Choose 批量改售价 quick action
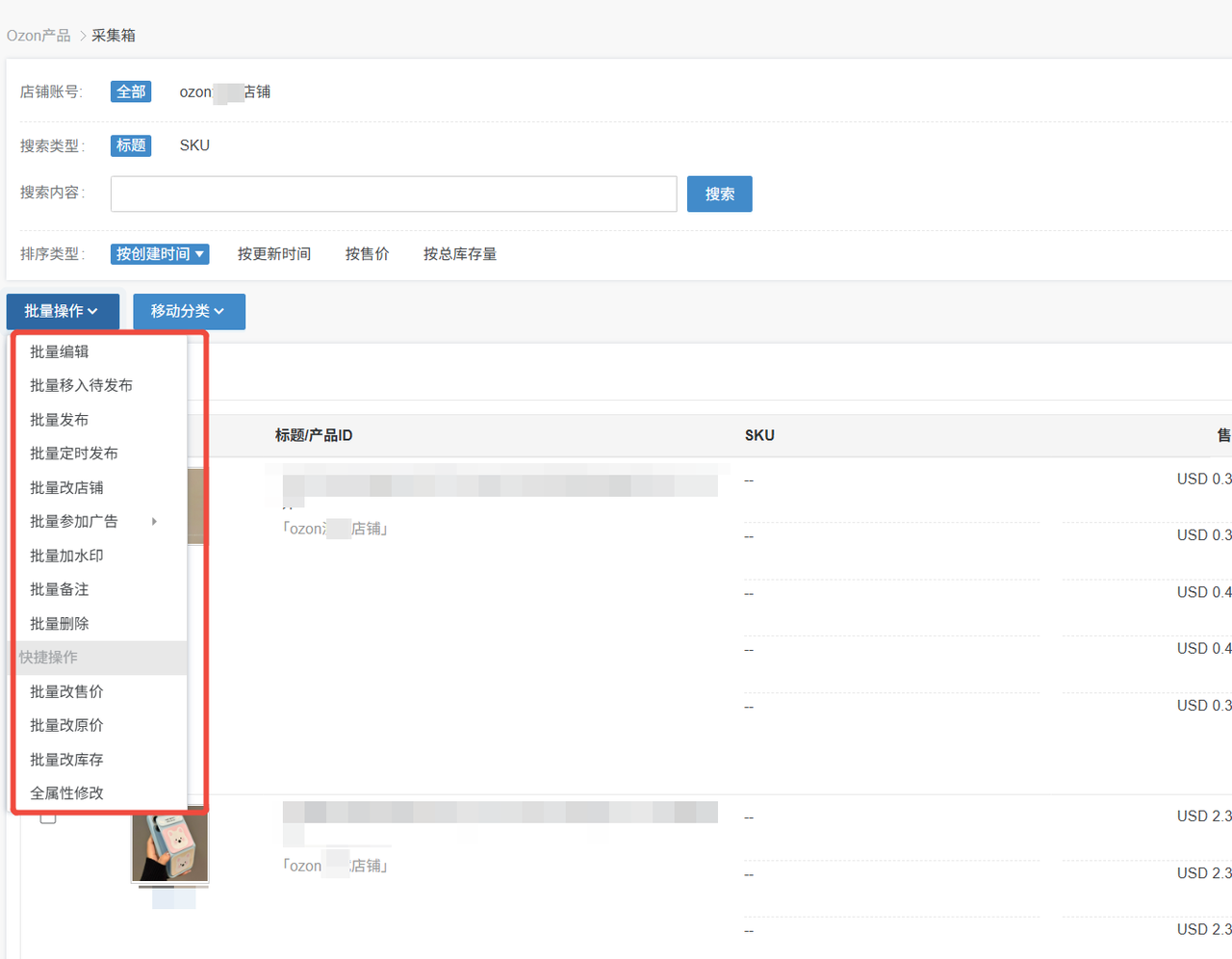This screenshot has height=959, width=1232. pos(67,691)
